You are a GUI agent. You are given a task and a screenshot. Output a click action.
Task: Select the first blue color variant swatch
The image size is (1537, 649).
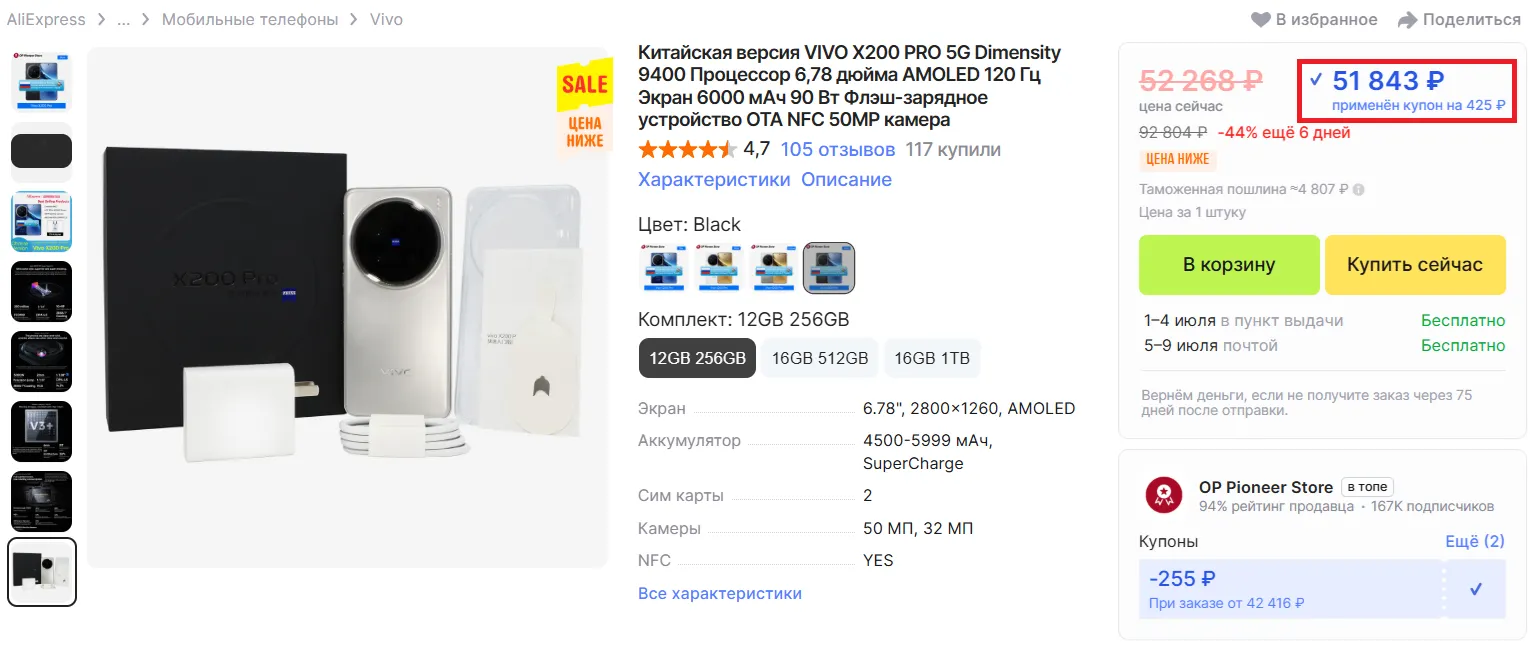click(x=664, y=267)
